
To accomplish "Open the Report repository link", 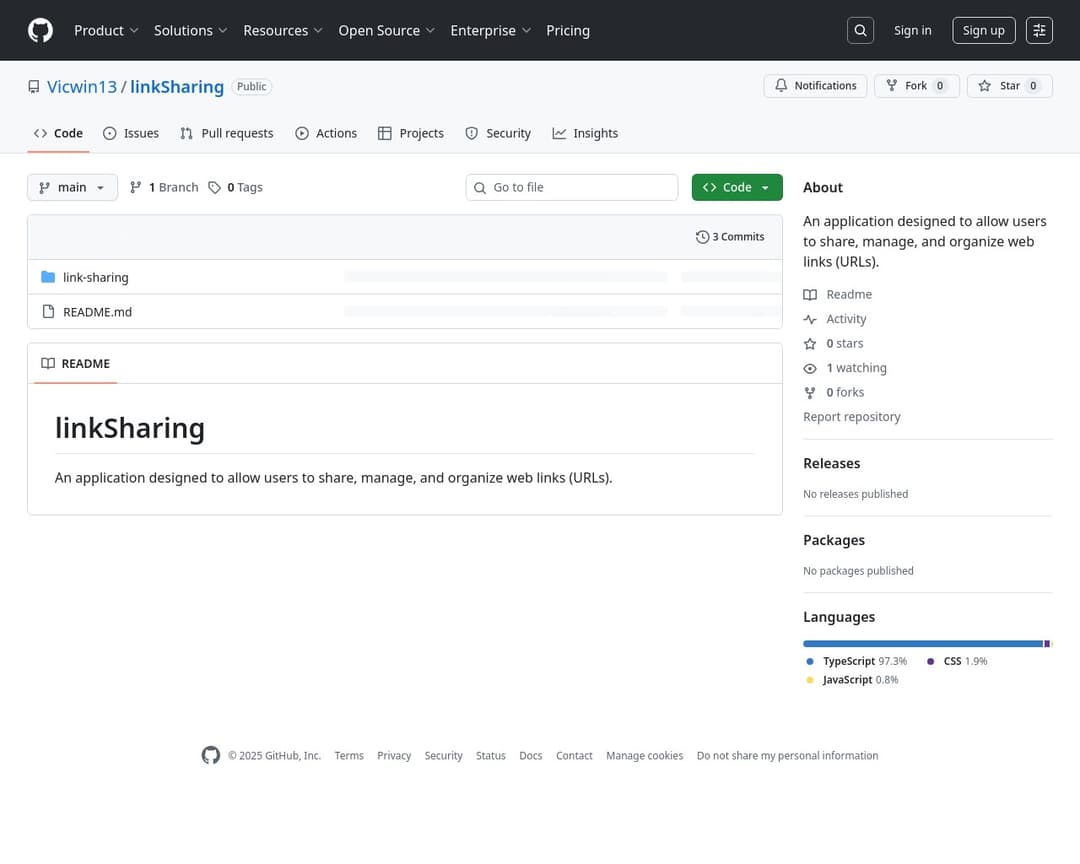I will tap(852, 416).
